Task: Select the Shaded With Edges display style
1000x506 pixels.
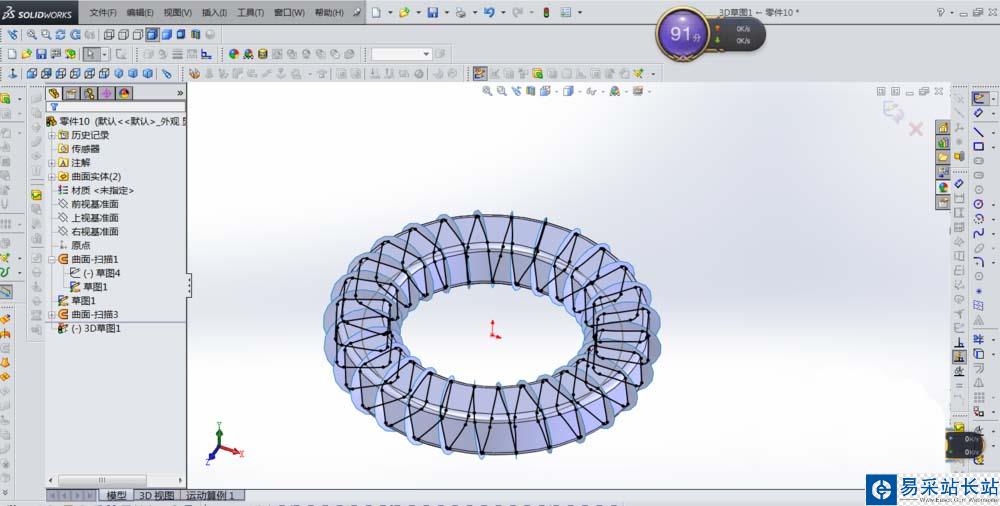Action: pos(152,34)
